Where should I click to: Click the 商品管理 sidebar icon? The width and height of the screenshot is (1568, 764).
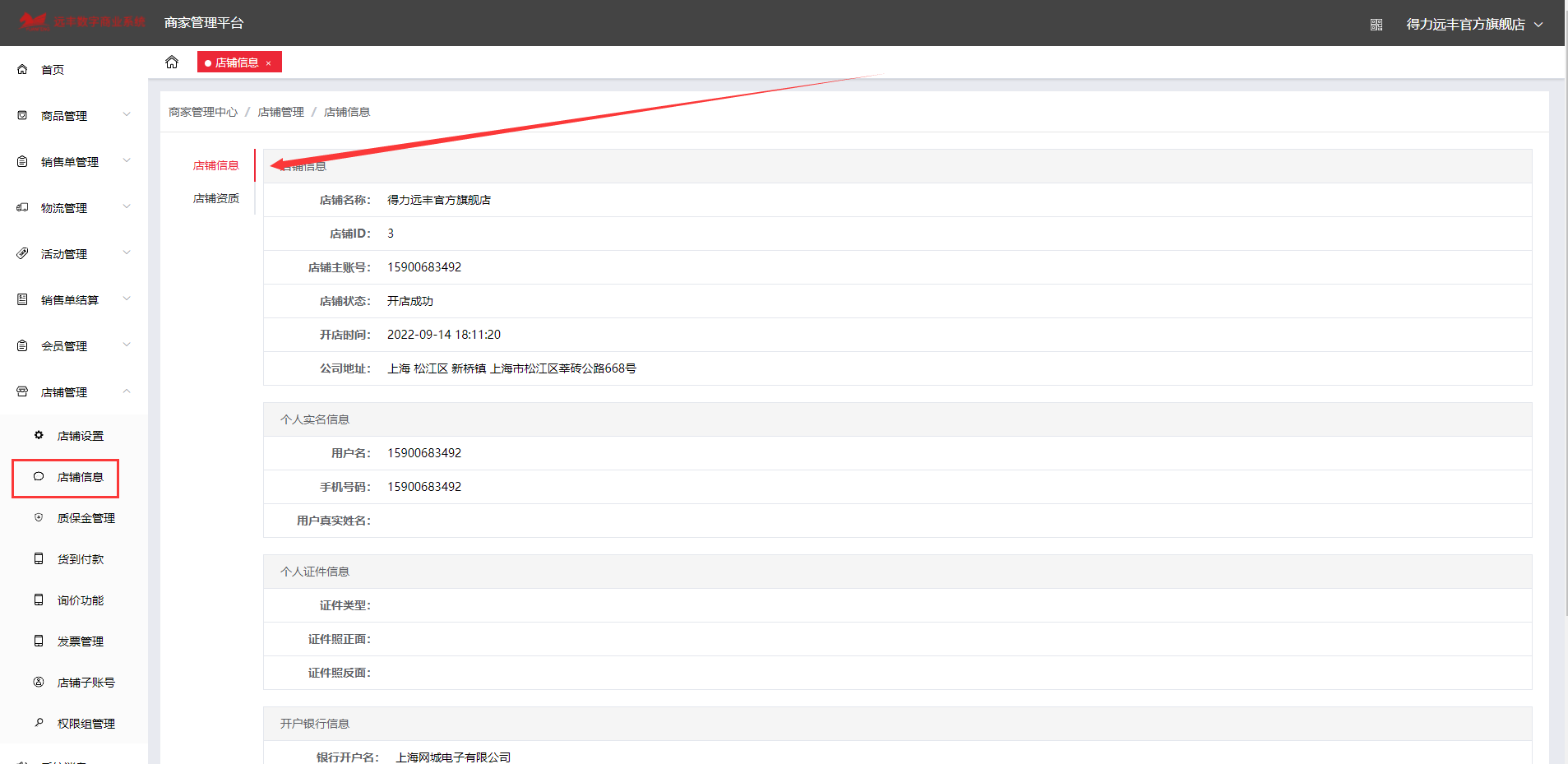[x=22, y=116]
